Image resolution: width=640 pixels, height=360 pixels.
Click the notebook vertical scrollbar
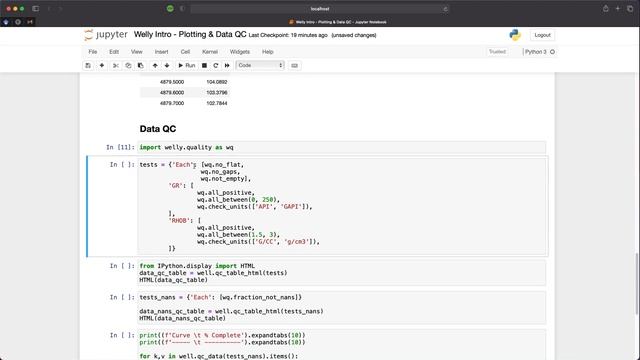[637, 284]
